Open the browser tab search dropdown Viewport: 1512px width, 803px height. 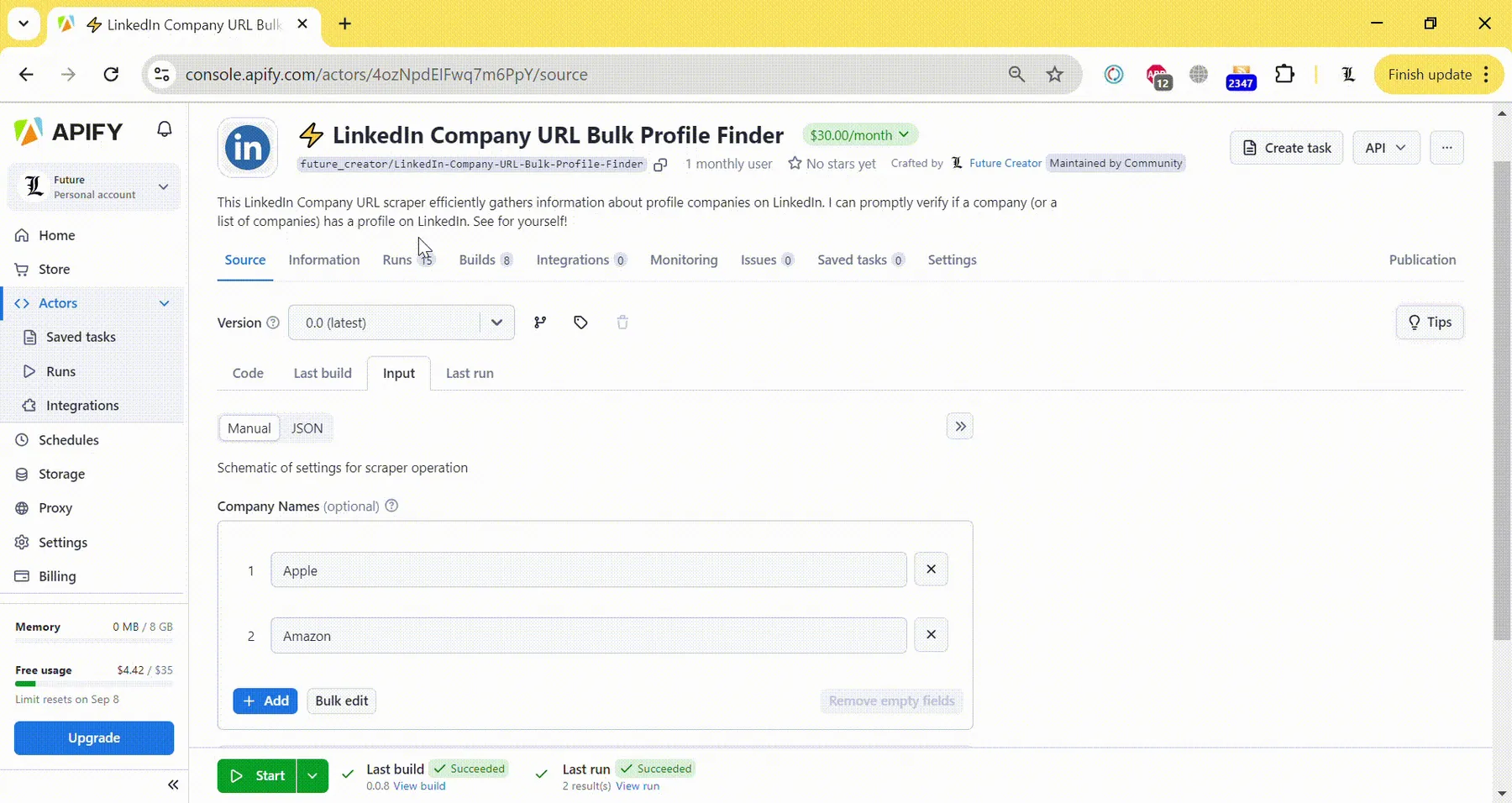(x=24, y=24)
